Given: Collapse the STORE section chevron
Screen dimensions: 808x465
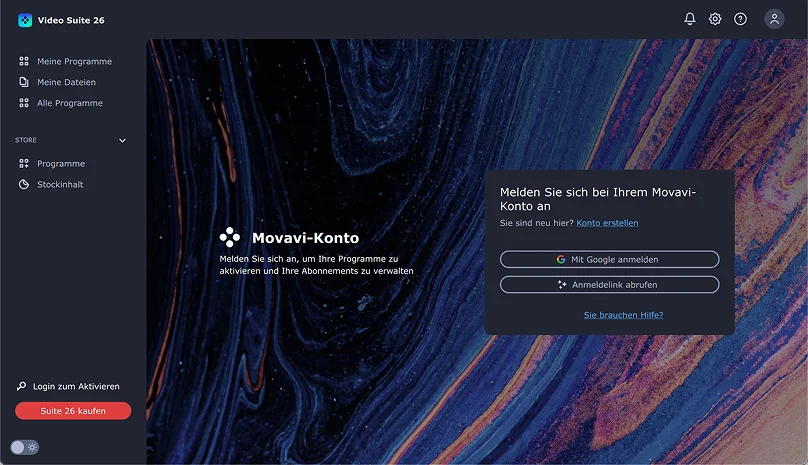Looking at the screenshot, I should tap(122, 140).
